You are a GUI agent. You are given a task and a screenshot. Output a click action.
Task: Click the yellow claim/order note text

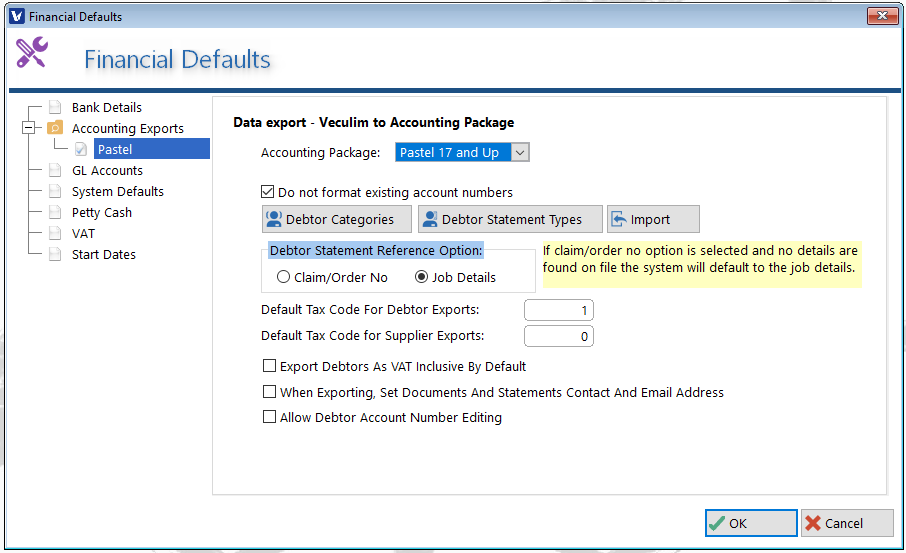click(x=702, y=259)
